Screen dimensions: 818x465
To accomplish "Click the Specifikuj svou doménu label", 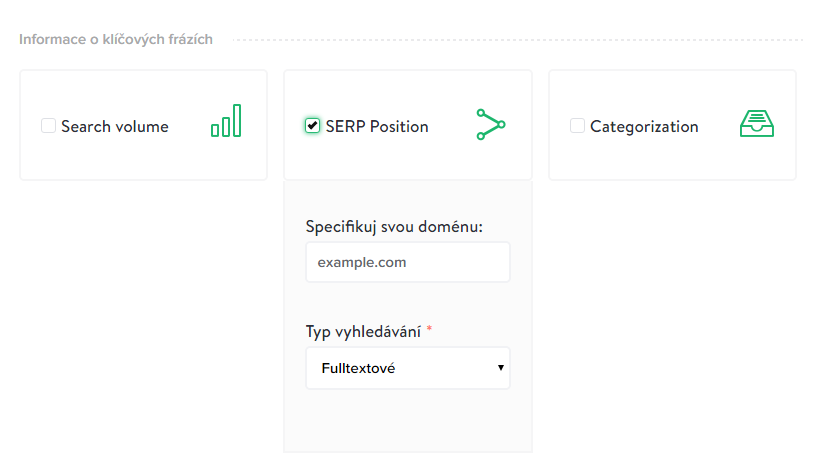I will tap(394, 227).
